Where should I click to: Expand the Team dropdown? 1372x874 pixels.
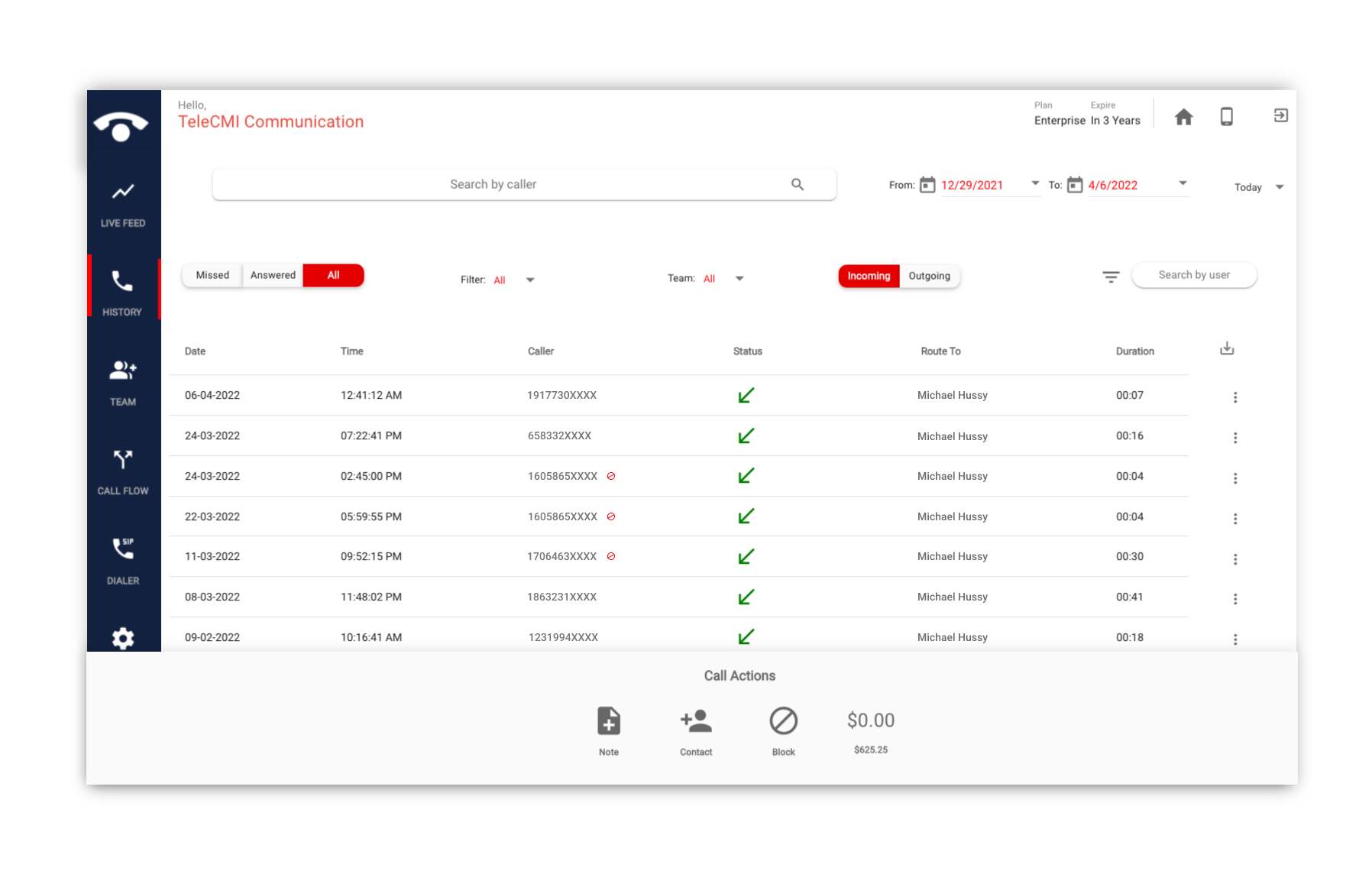[x=739, y=279]
